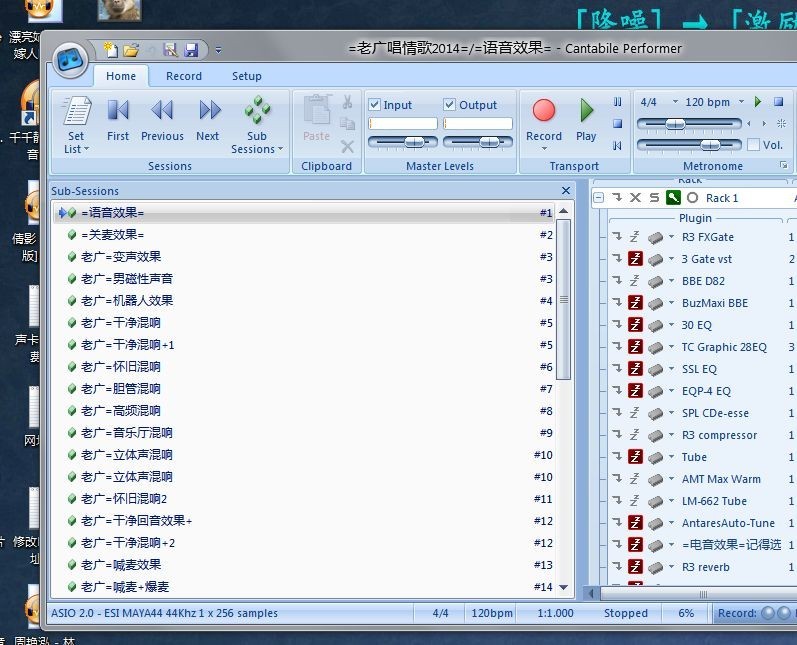The image size is (797, 645).
Task: Switch to the Record ribbon tab
Action: click(184, 76)
